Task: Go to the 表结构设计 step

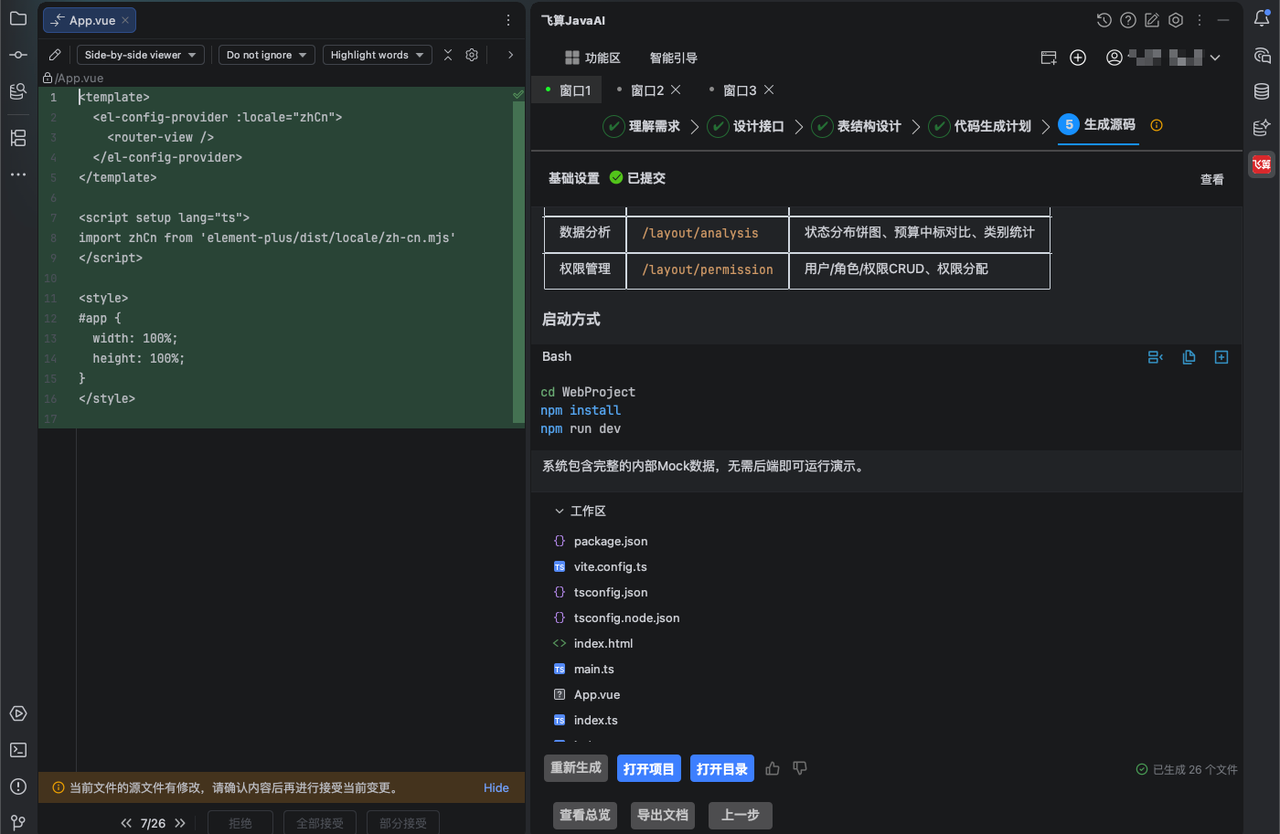Action: [856, 126]
